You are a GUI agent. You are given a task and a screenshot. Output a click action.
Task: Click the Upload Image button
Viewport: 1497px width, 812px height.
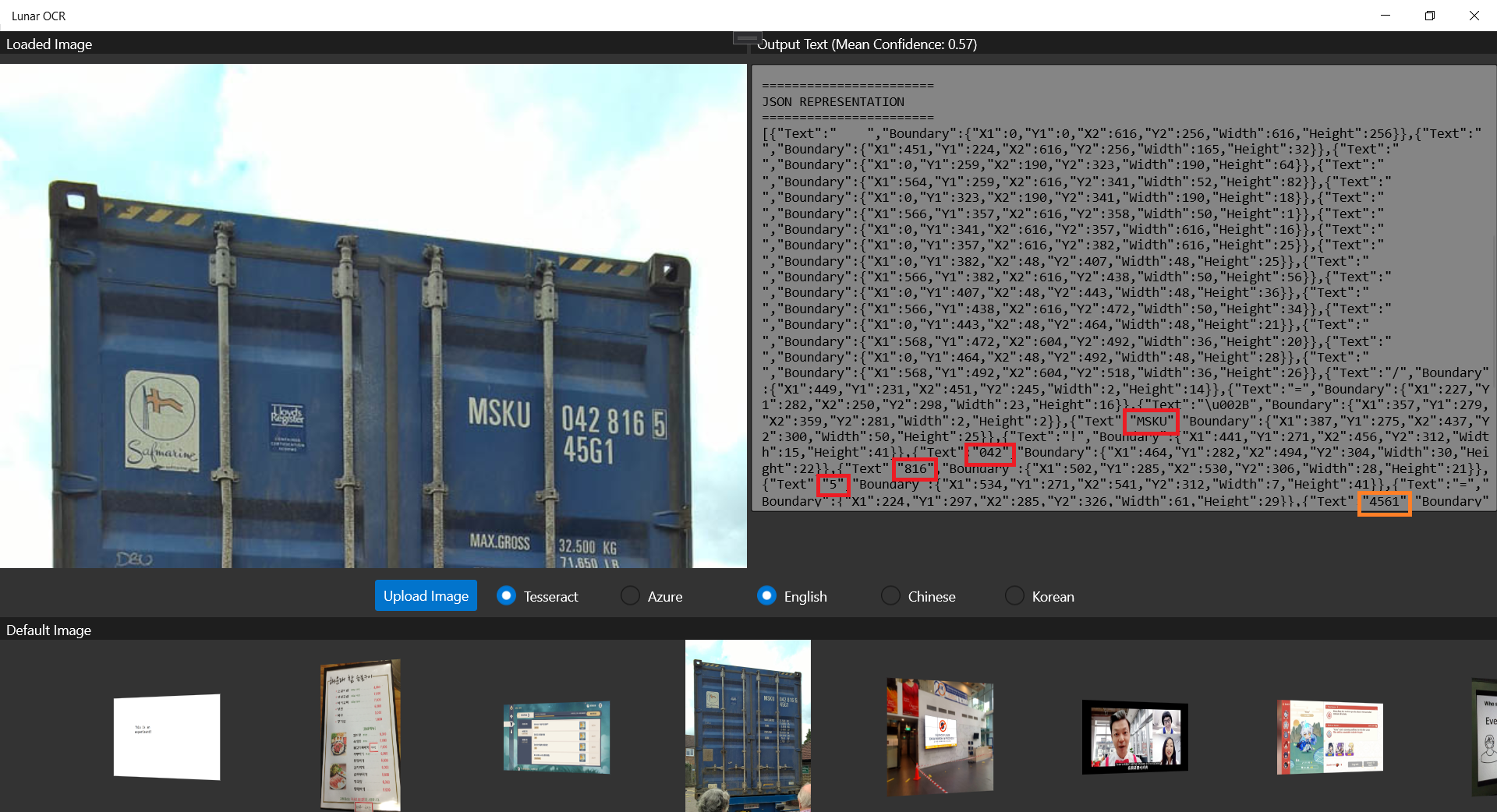(x=426, y=596)
